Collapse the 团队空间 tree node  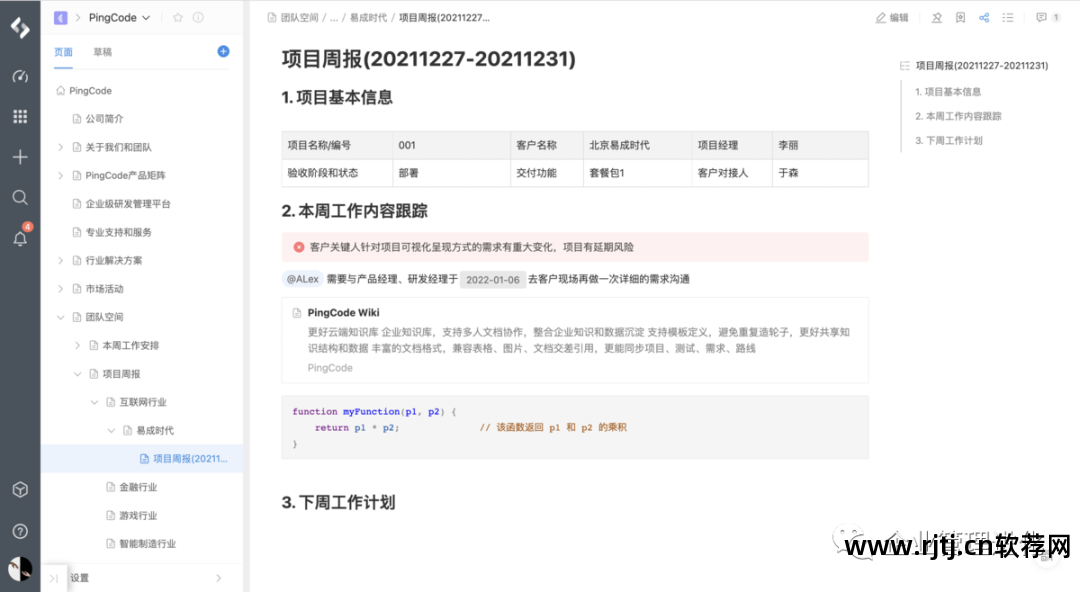(61, 317)
